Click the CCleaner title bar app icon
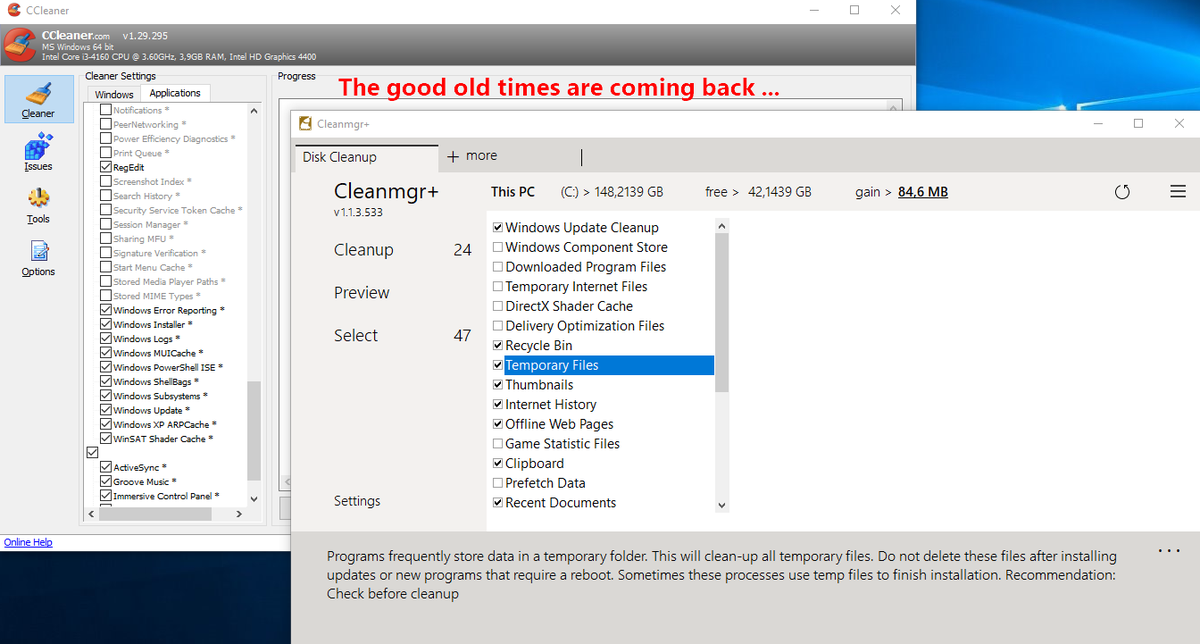The height and width of the screenshot is (644, 1200). [x=12, y=9]
